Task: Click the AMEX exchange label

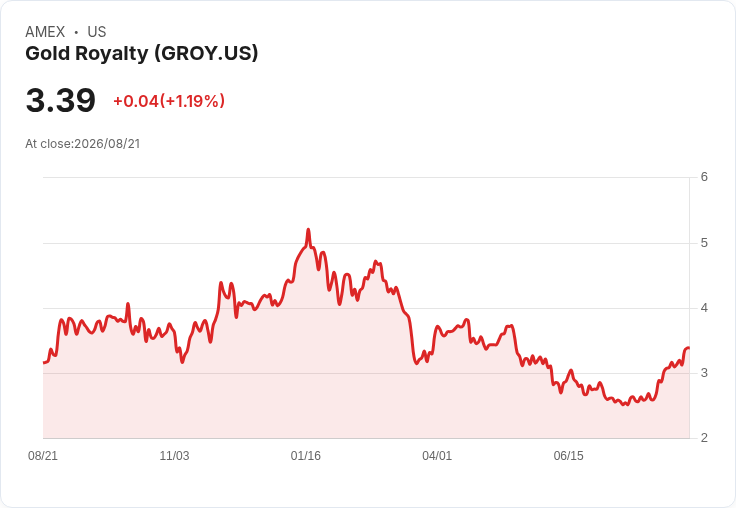Action: tap(45, 32)
